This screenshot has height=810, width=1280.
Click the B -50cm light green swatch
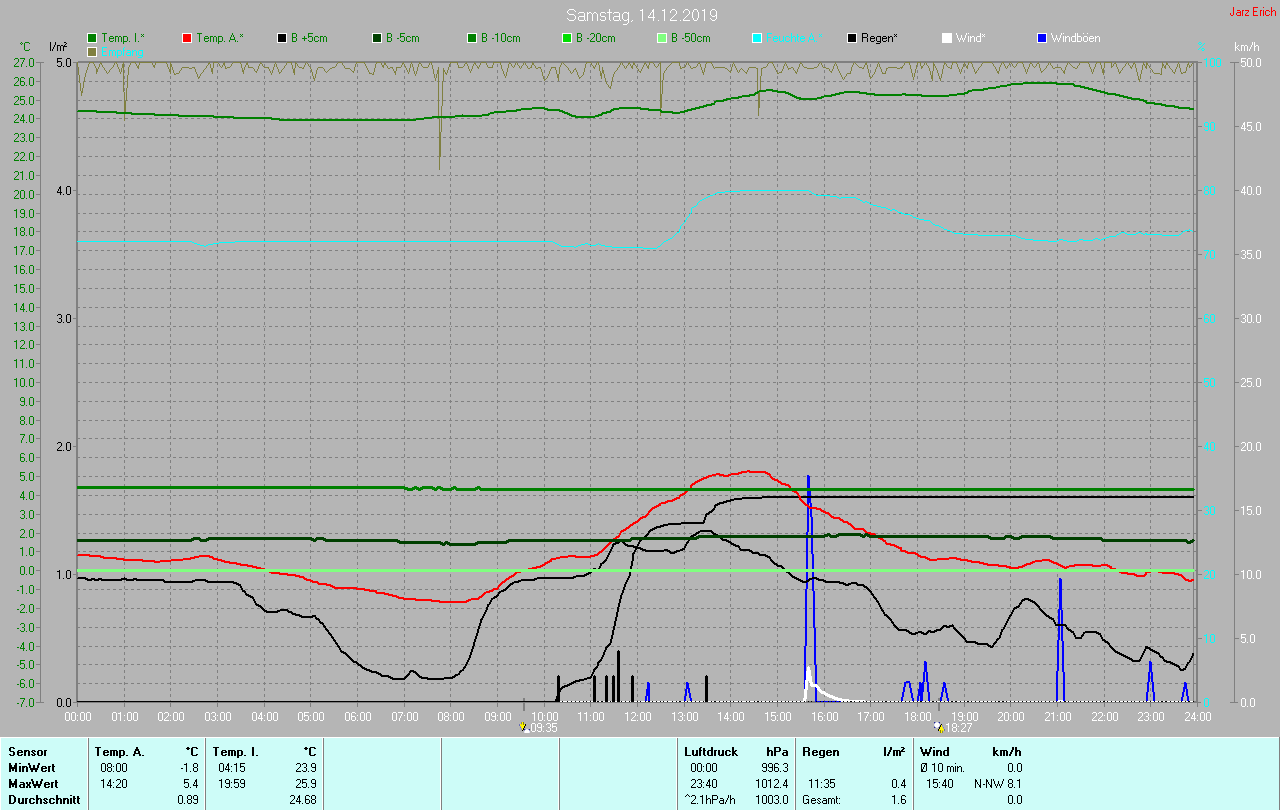(x=662, y=38)
